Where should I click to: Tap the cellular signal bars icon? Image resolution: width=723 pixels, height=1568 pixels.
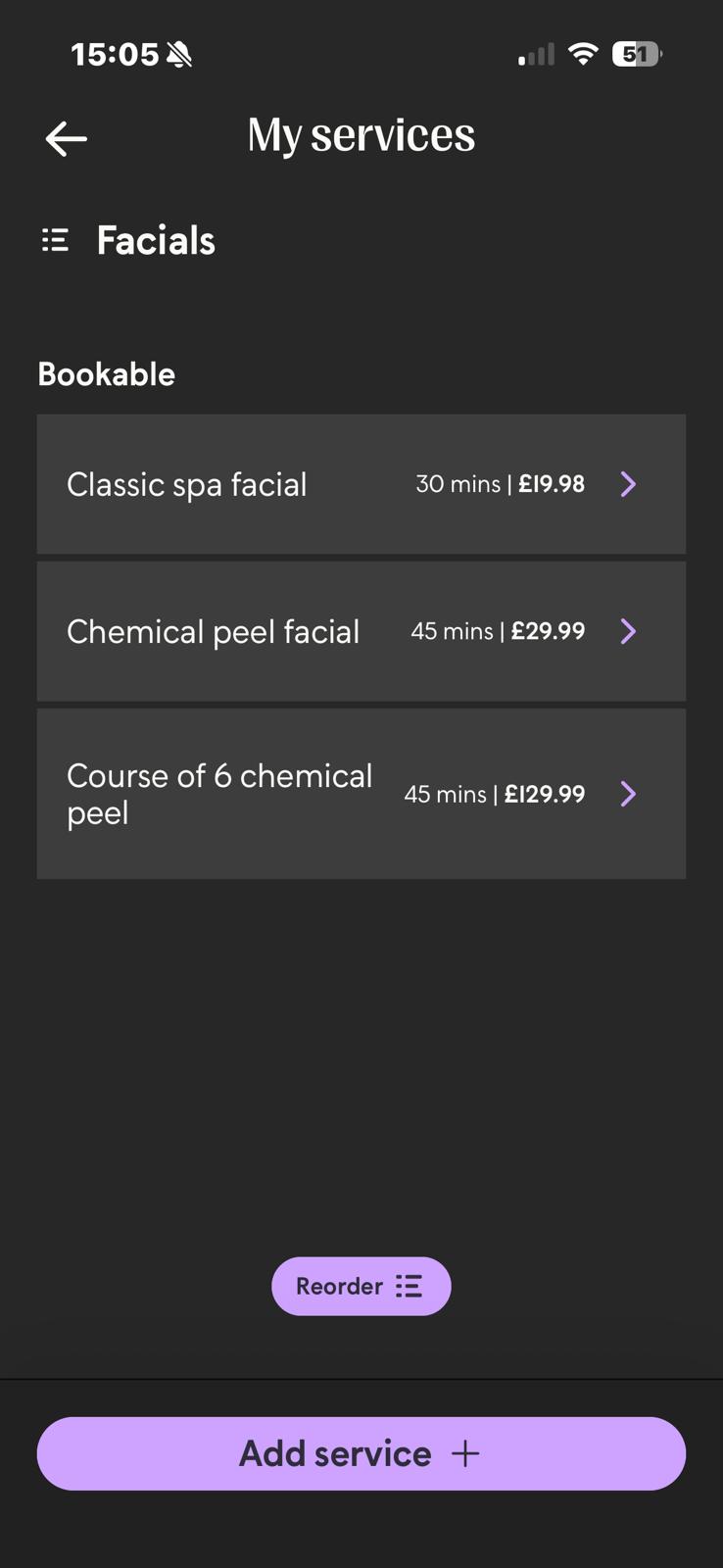[536, 55]
